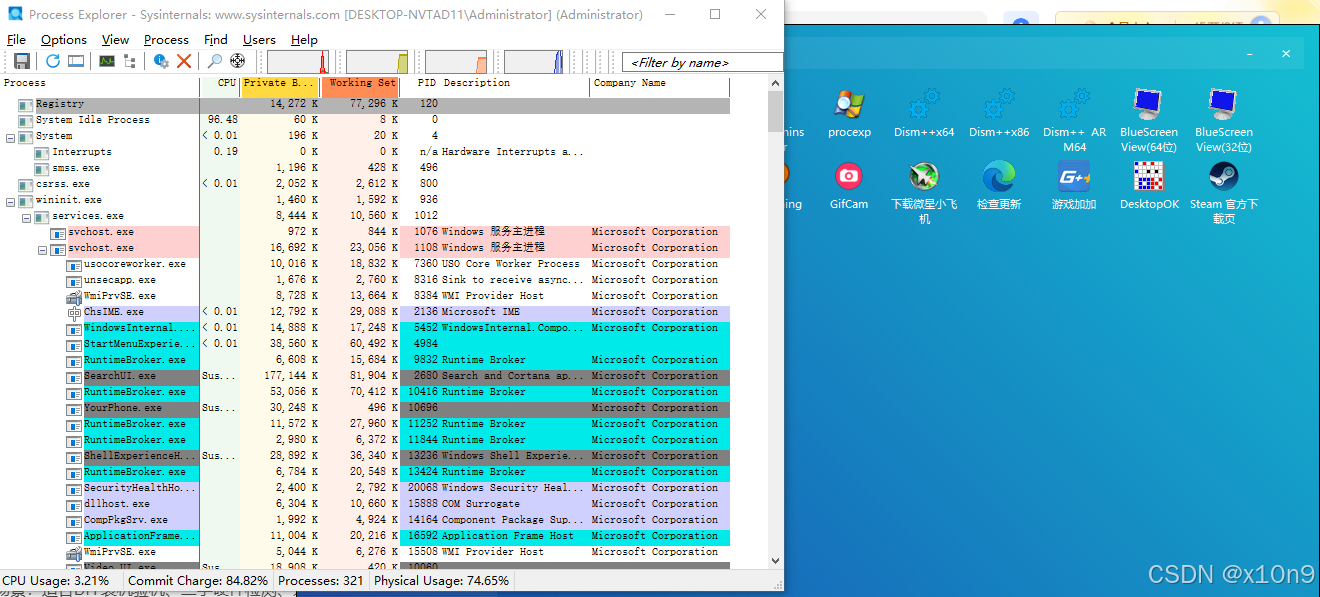Open BlueScreenView(32位) launcher icon
Image resolution: width=1320 pixels, height=597 pixels.
click(1223, 120)
